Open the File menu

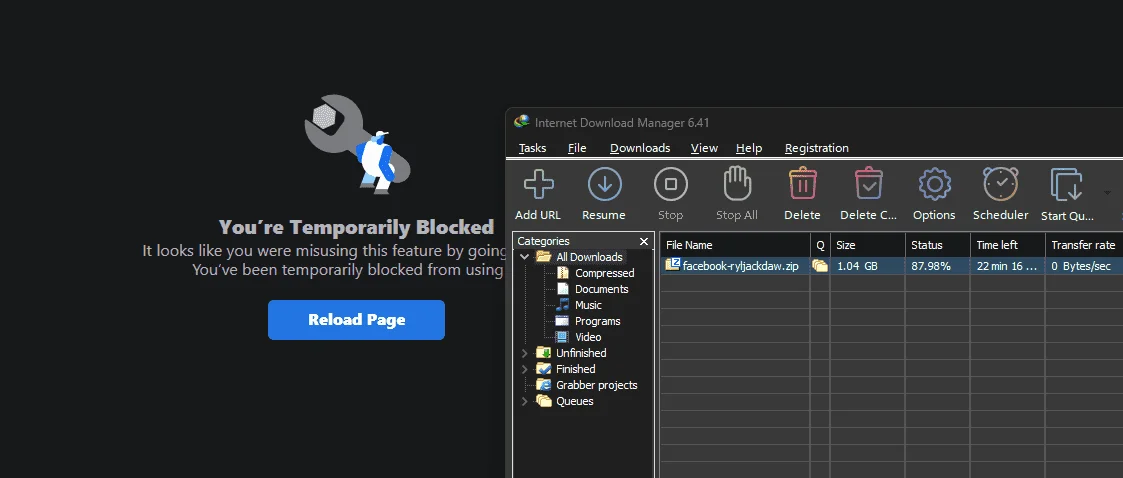577,148
